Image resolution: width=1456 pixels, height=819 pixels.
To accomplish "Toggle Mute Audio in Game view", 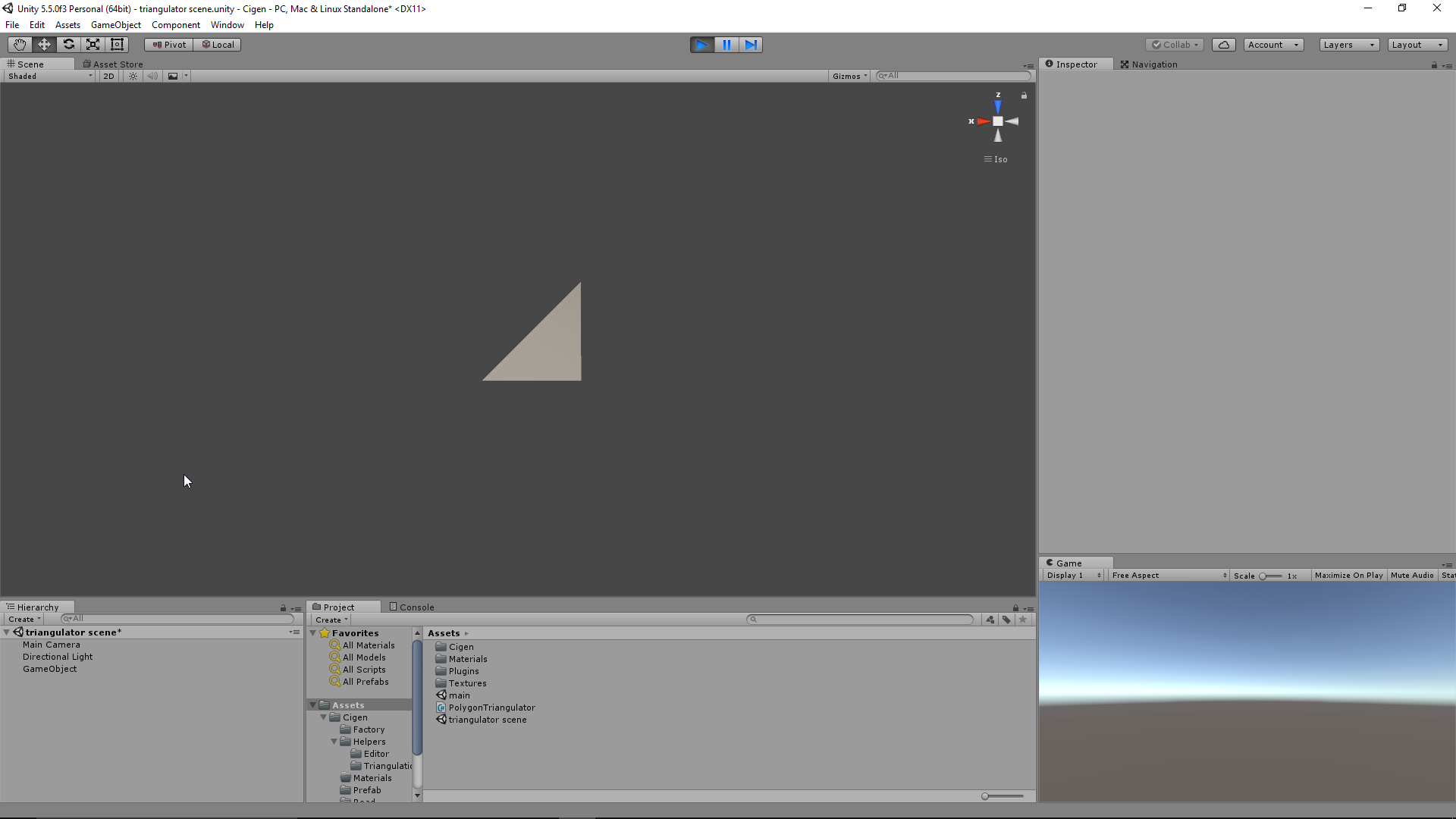I will coord(1412,576).
